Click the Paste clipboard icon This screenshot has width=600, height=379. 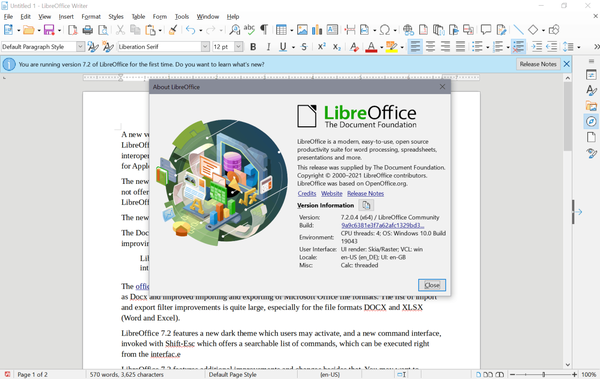pos(150,30)
